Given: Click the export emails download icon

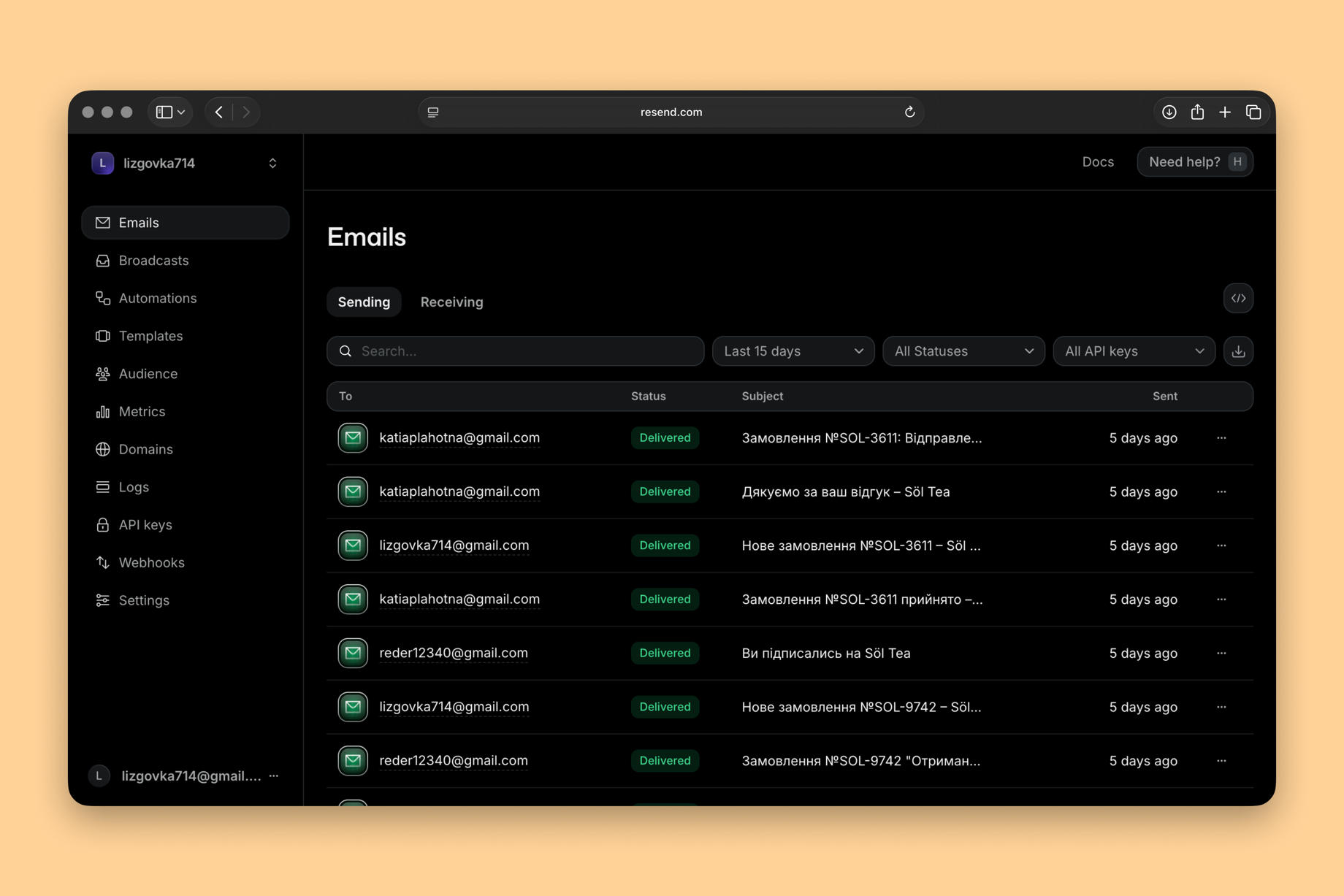Looking at the screenshot, I should pyautogui.click(x=1238, y=351).
